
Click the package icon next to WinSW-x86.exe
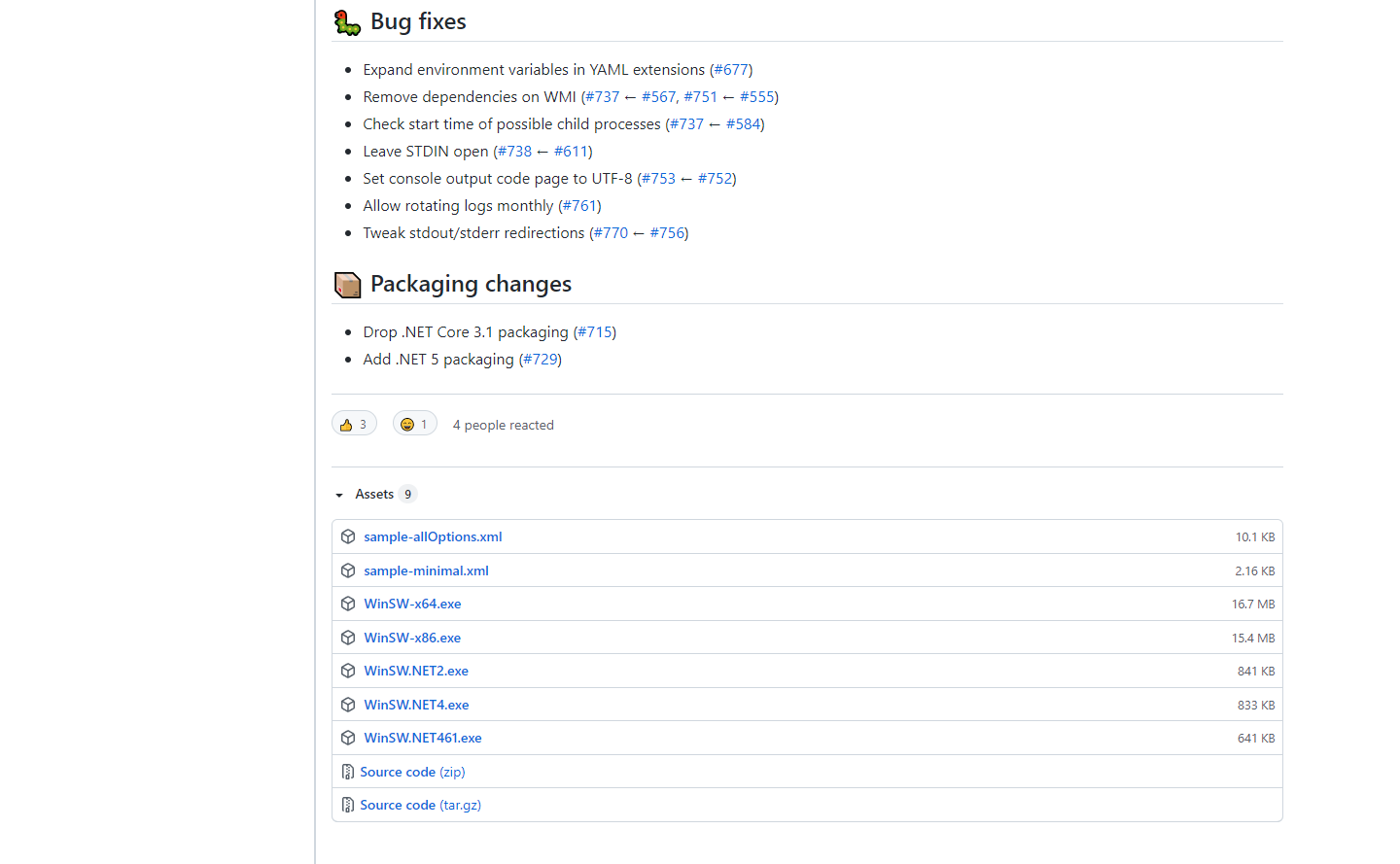pos(348,638)
